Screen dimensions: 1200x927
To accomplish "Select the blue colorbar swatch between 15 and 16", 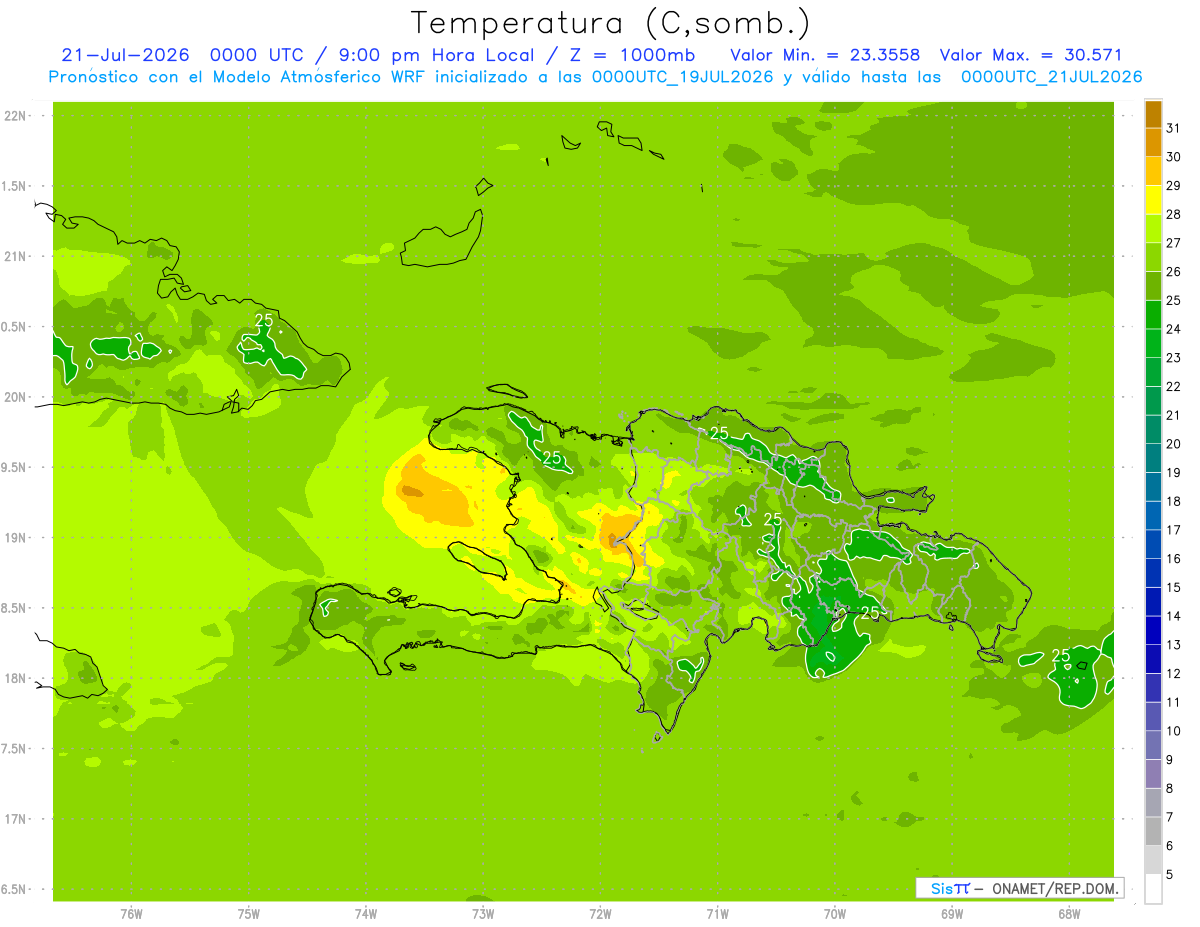I will pos(1153,573).
